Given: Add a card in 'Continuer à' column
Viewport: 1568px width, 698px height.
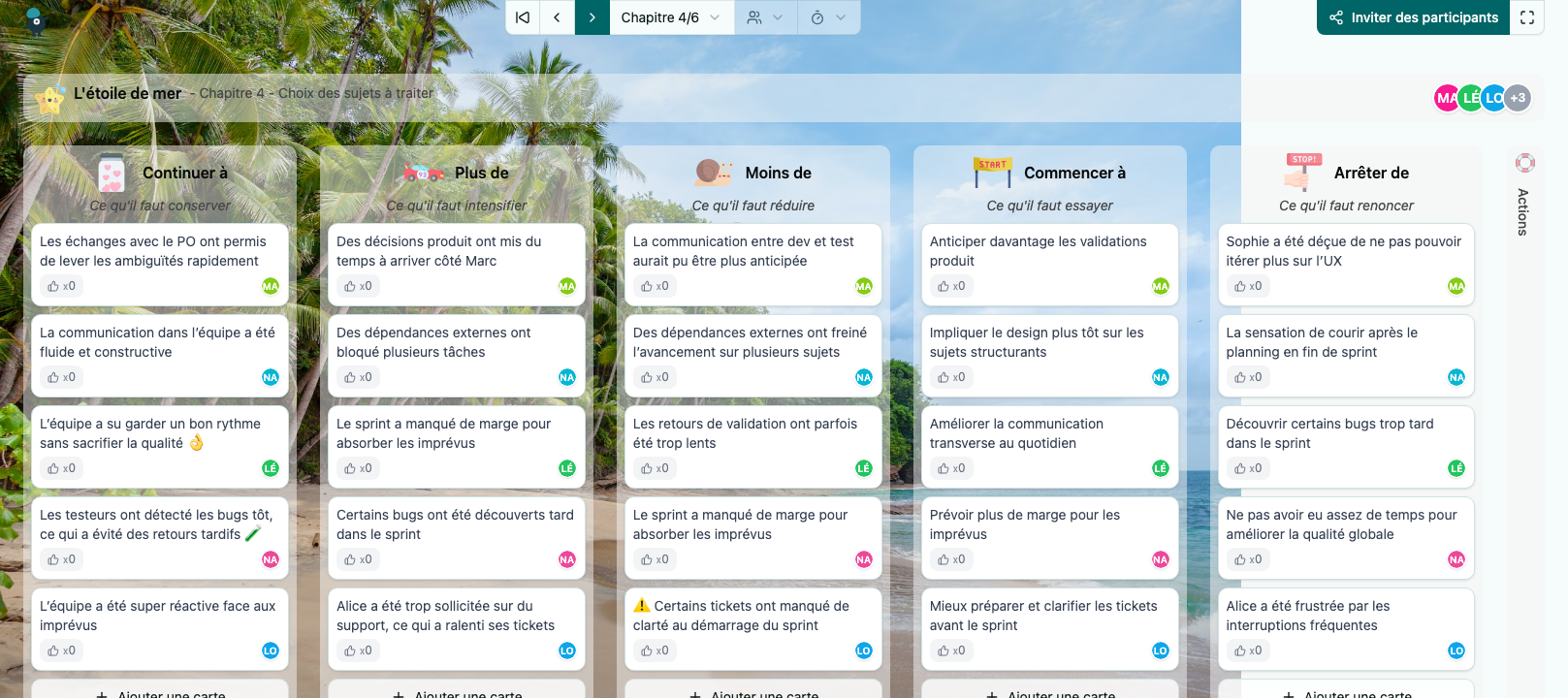Looking at the screenshot, I should click(x=160, y=692).
